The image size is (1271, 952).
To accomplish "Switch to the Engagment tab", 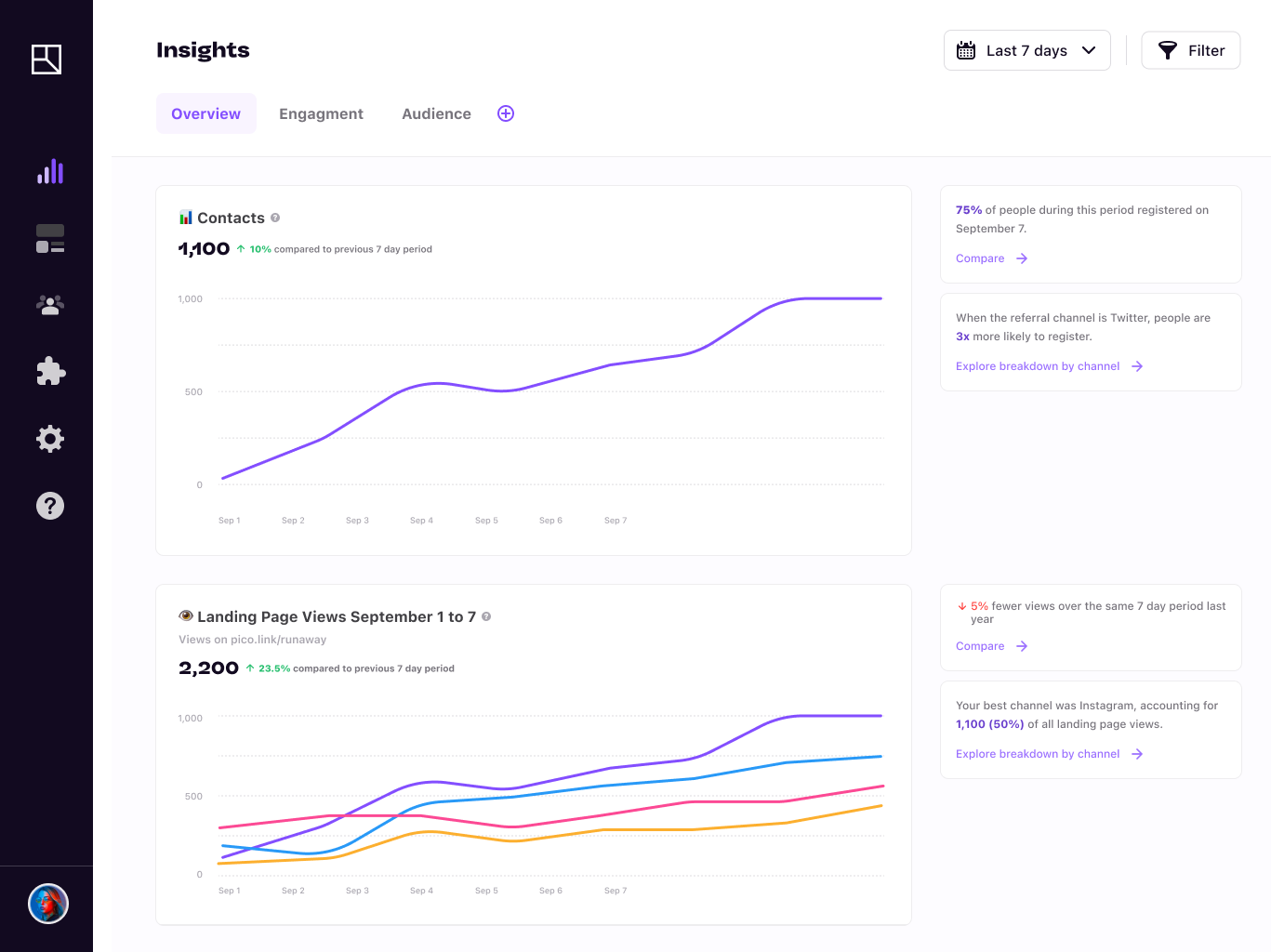I will click(321, 113).
